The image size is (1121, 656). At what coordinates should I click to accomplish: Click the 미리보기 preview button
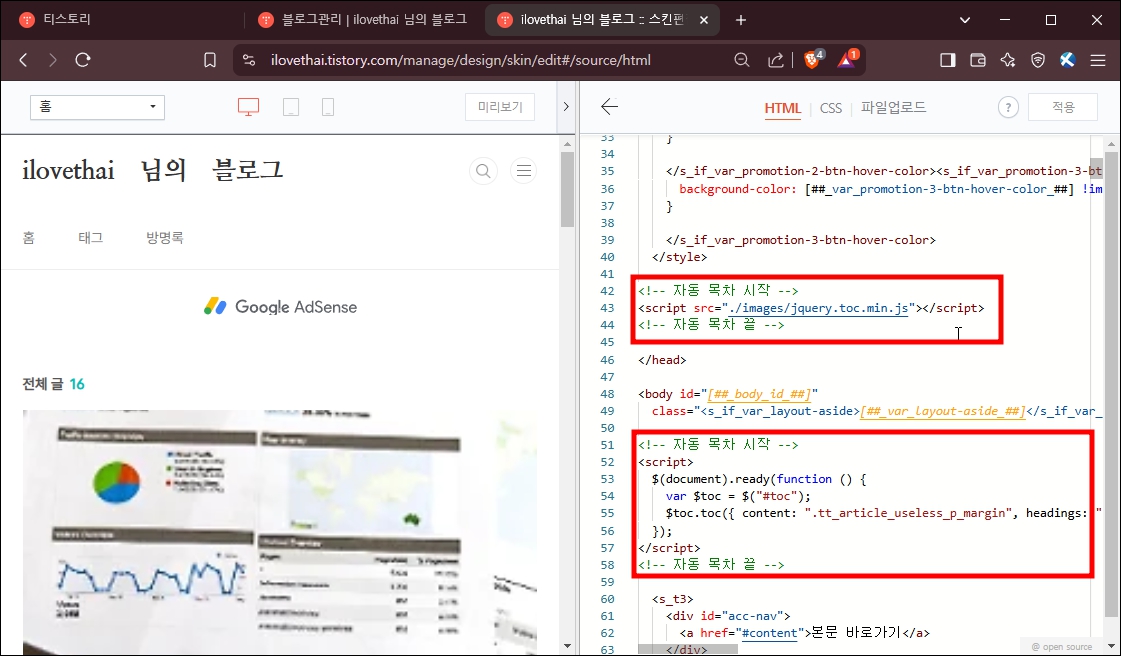pyautogui.click(x=500, y=107)
